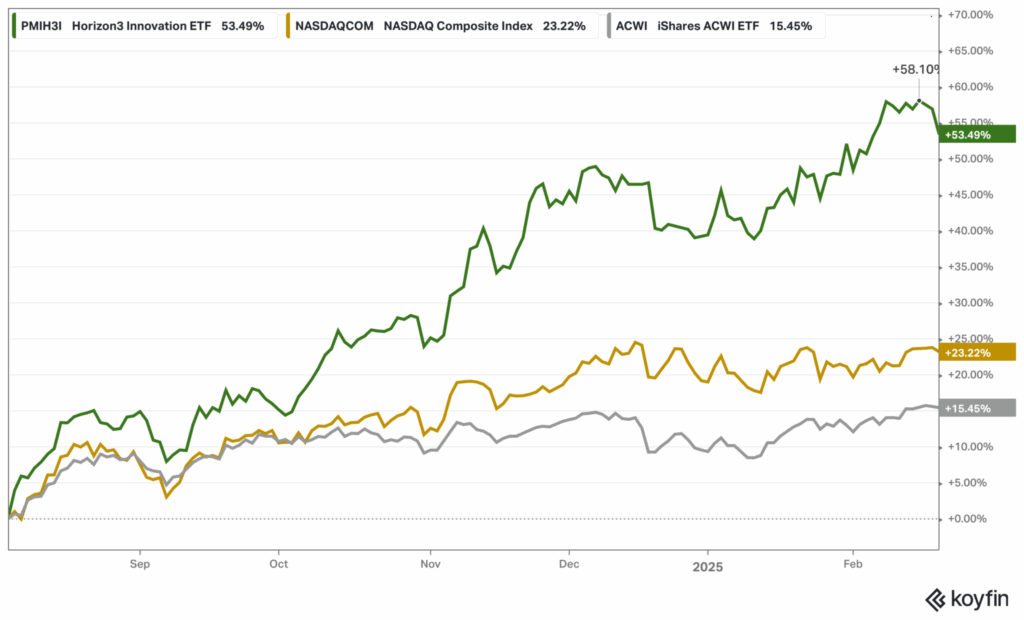Click the +35.00% y-axis label
The height and width of the screenshot is (620, 1024).
click(966, 267)
